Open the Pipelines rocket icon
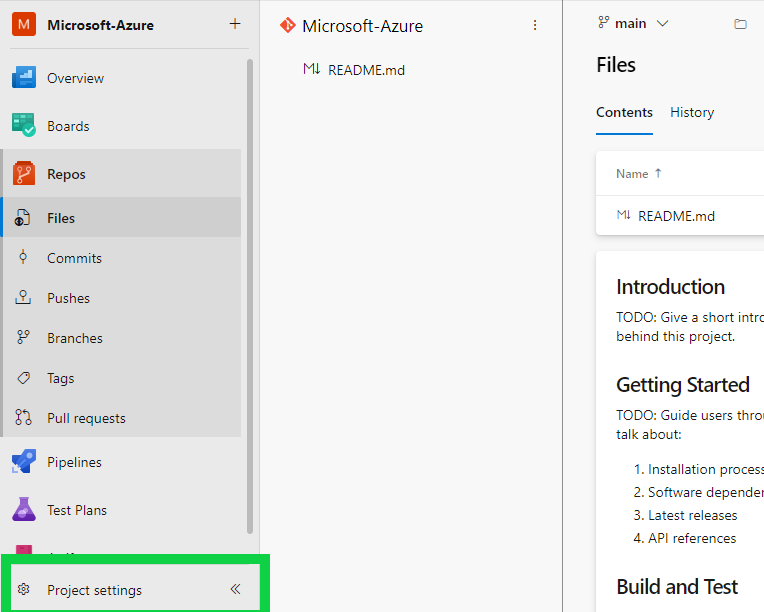 click(24, 462)
